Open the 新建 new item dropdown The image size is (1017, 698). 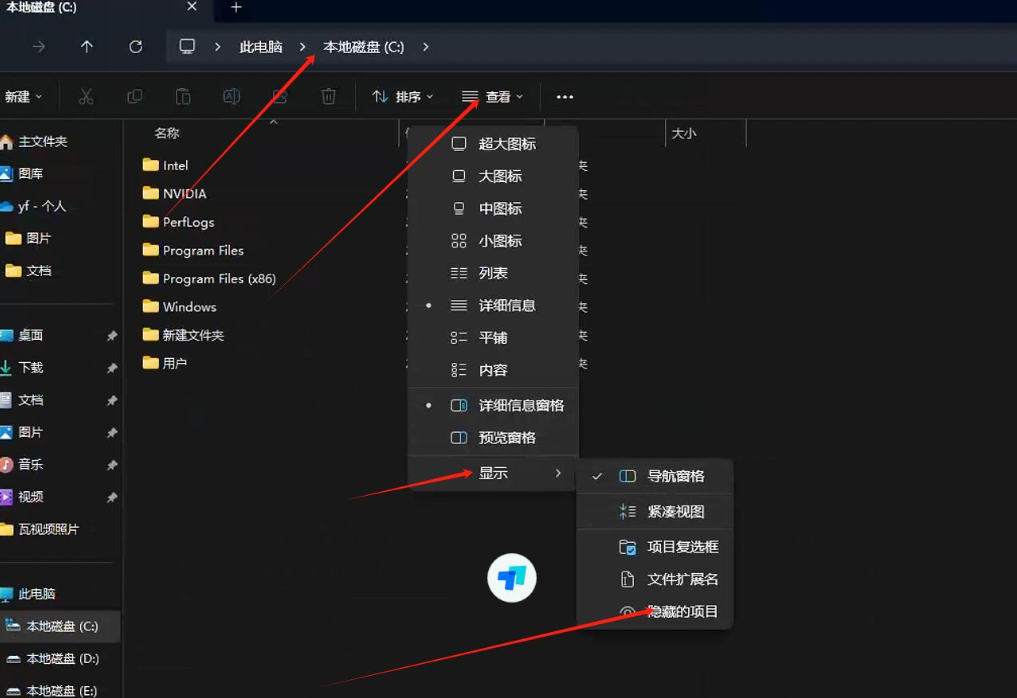[23, 97]
